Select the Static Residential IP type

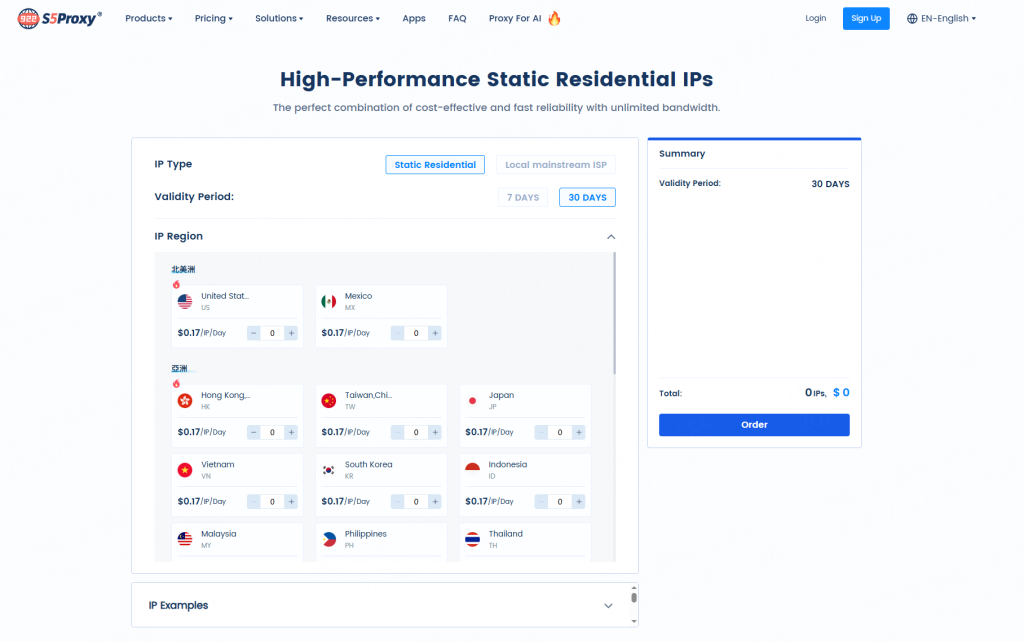(435, 165)
